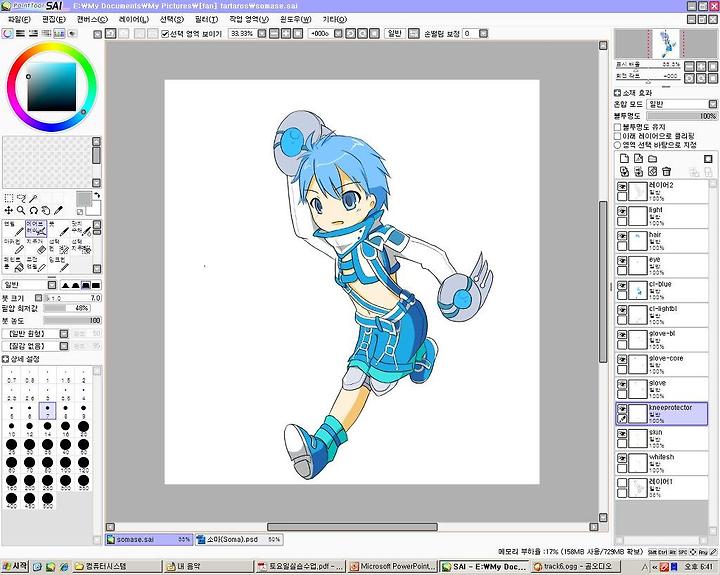Choose the 붓 (brush) tool

[59, 228]
